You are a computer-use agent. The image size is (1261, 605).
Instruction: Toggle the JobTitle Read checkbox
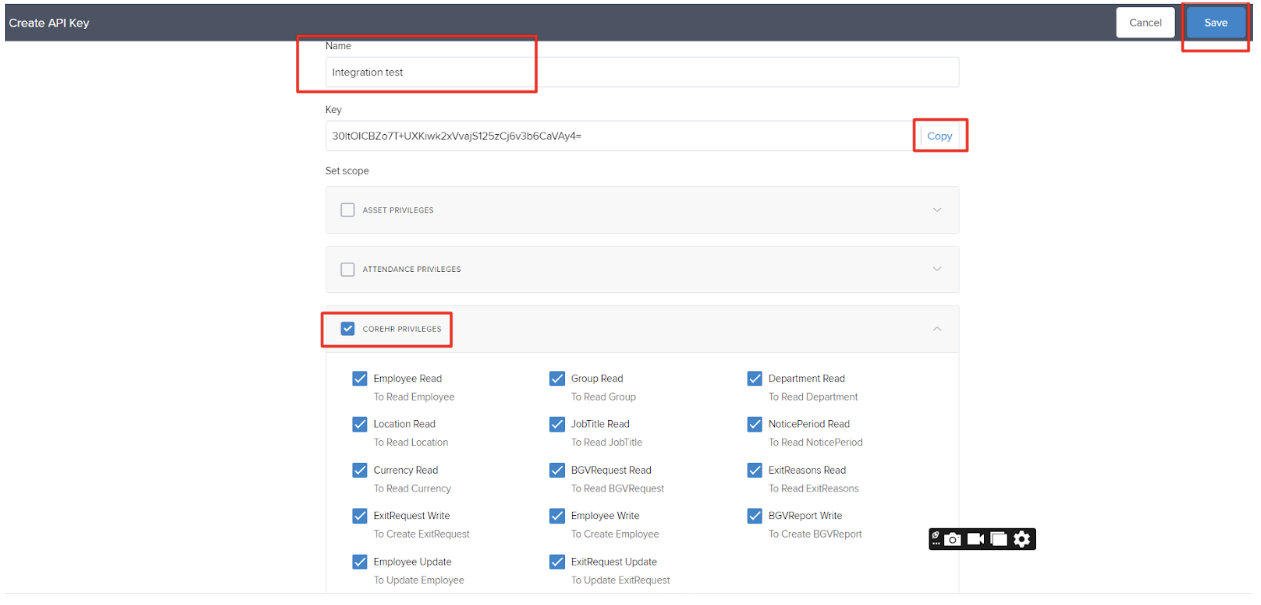[x=557, y=424]
